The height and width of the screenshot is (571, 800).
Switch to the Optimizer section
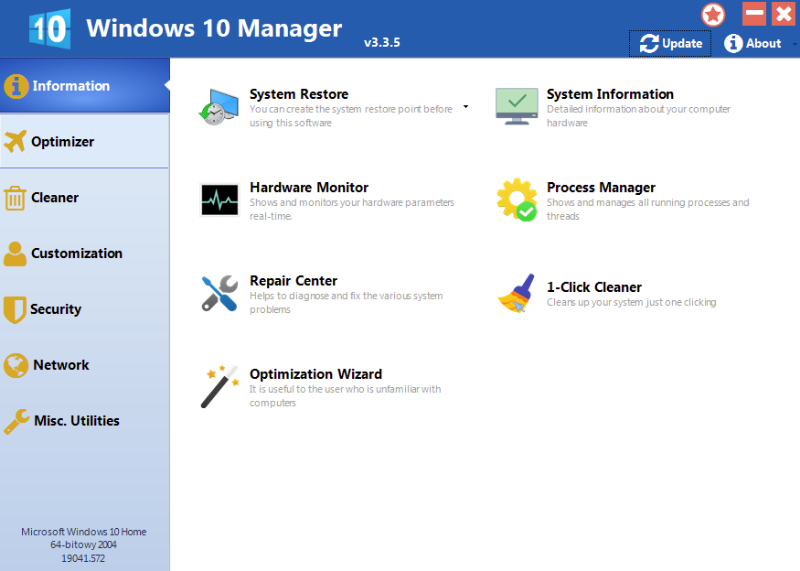coord(85,141)
